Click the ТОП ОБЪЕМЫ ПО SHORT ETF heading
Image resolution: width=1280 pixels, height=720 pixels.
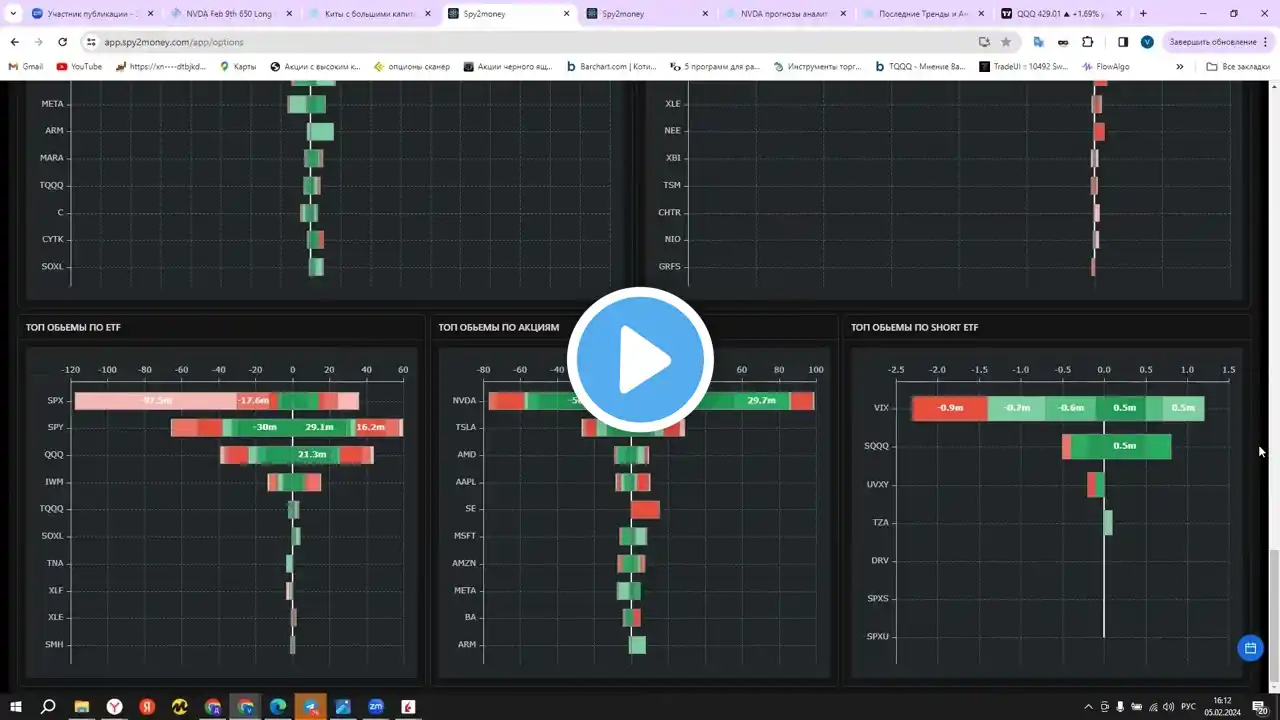tap(915, 327)
